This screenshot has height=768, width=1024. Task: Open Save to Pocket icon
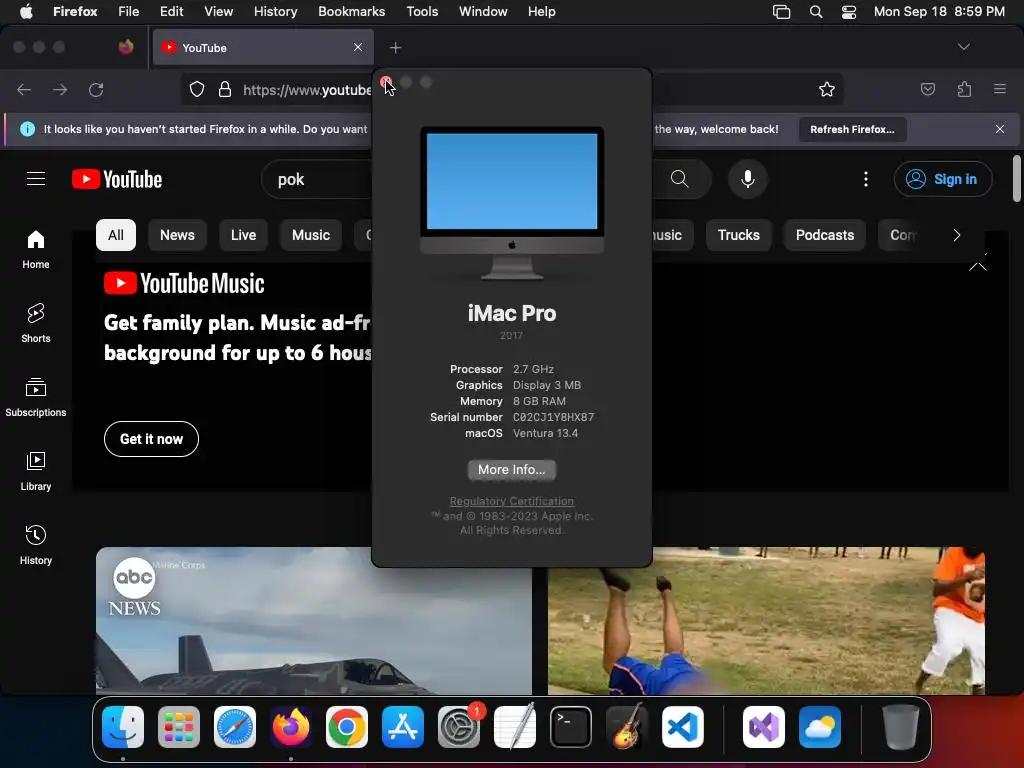[928, 89]
